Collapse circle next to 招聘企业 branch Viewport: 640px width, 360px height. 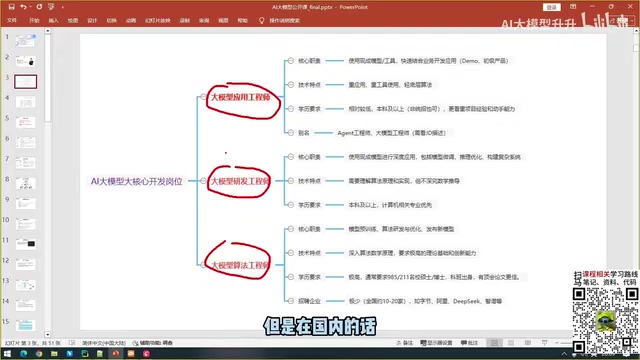click(x=291, y=301)
